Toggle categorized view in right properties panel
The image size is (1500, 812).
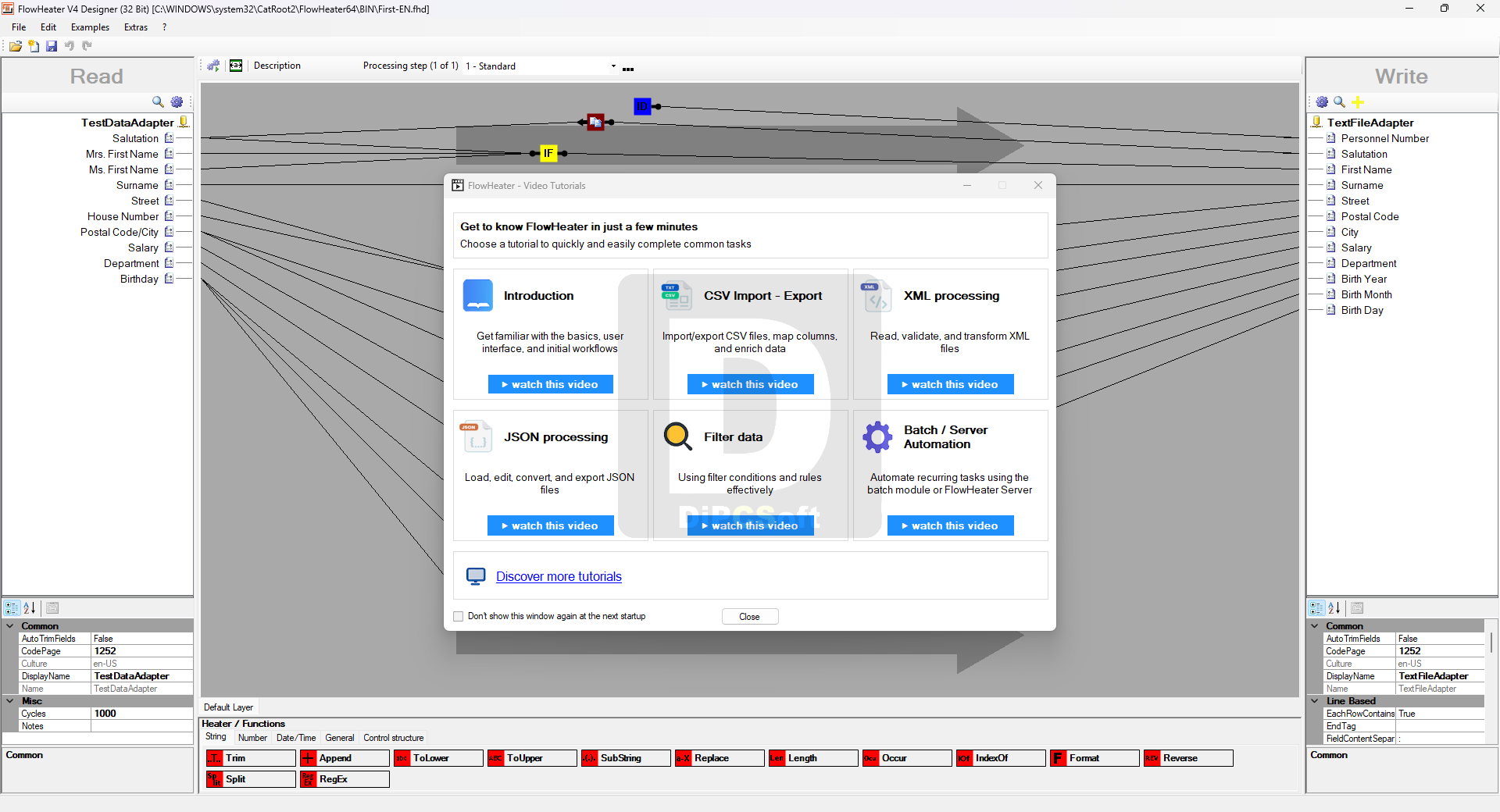(x=1316, y=607)
